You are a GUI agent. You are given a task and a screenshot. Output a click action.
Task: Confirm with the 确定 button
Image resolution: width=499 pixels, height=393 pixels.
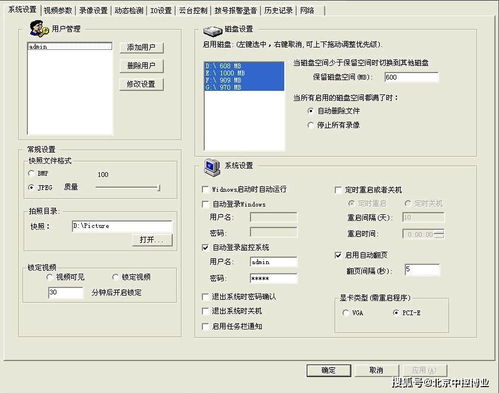328,370
